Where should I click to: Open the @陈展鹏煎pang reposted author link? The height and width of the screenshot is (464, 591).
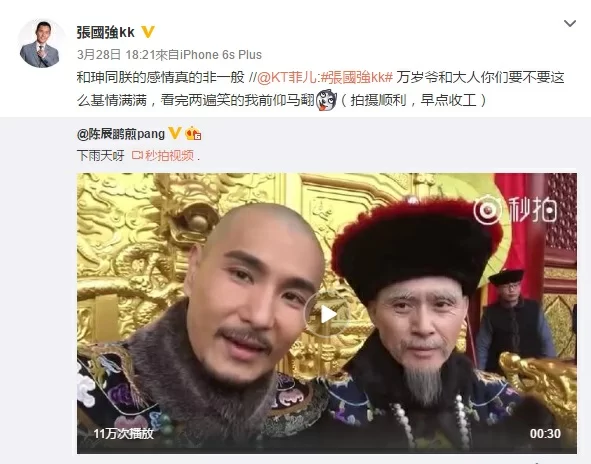click(121, 134)
